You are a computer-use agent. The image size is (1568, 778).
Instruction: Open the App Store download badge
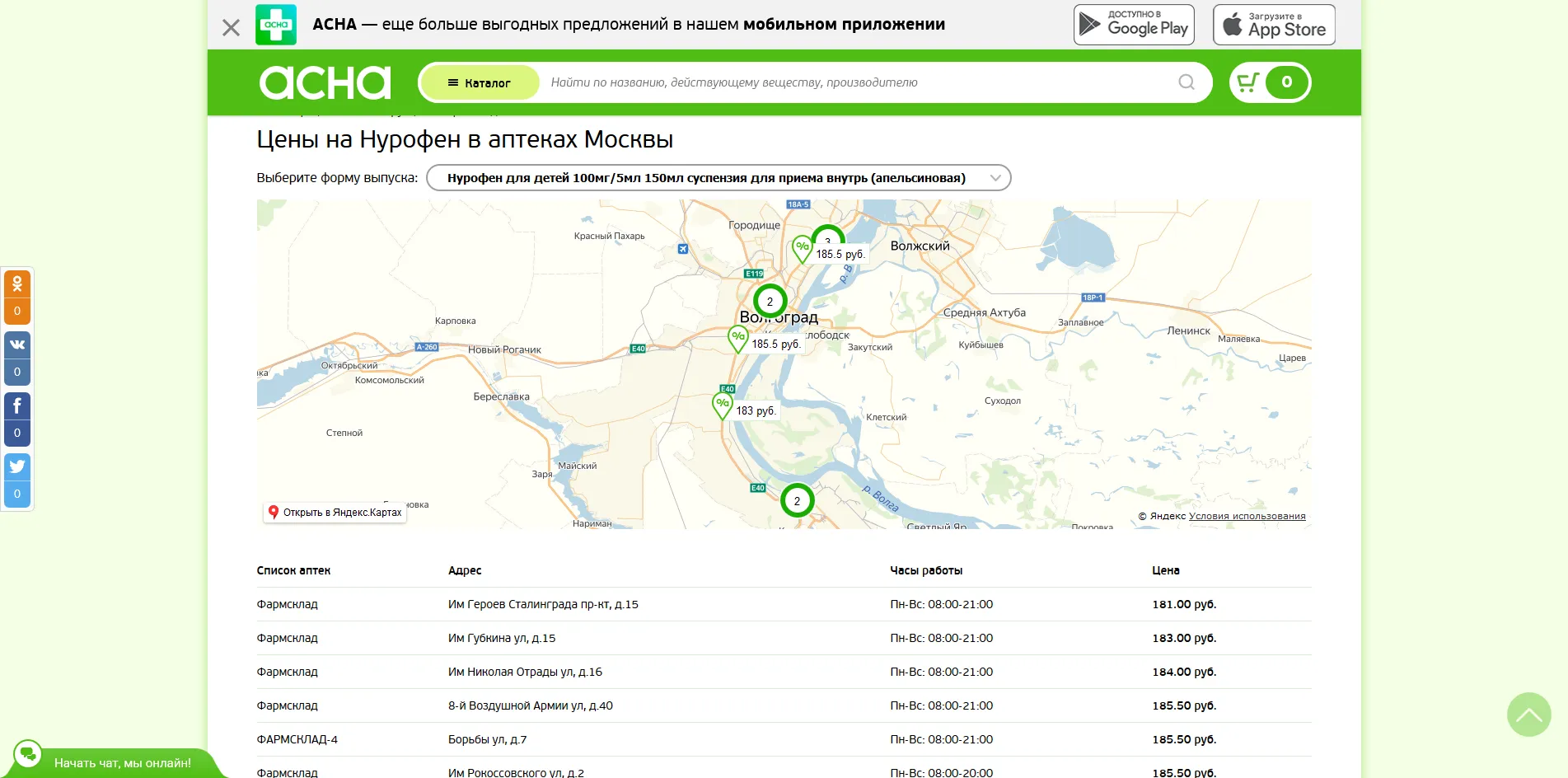(x=1274, y=25)
